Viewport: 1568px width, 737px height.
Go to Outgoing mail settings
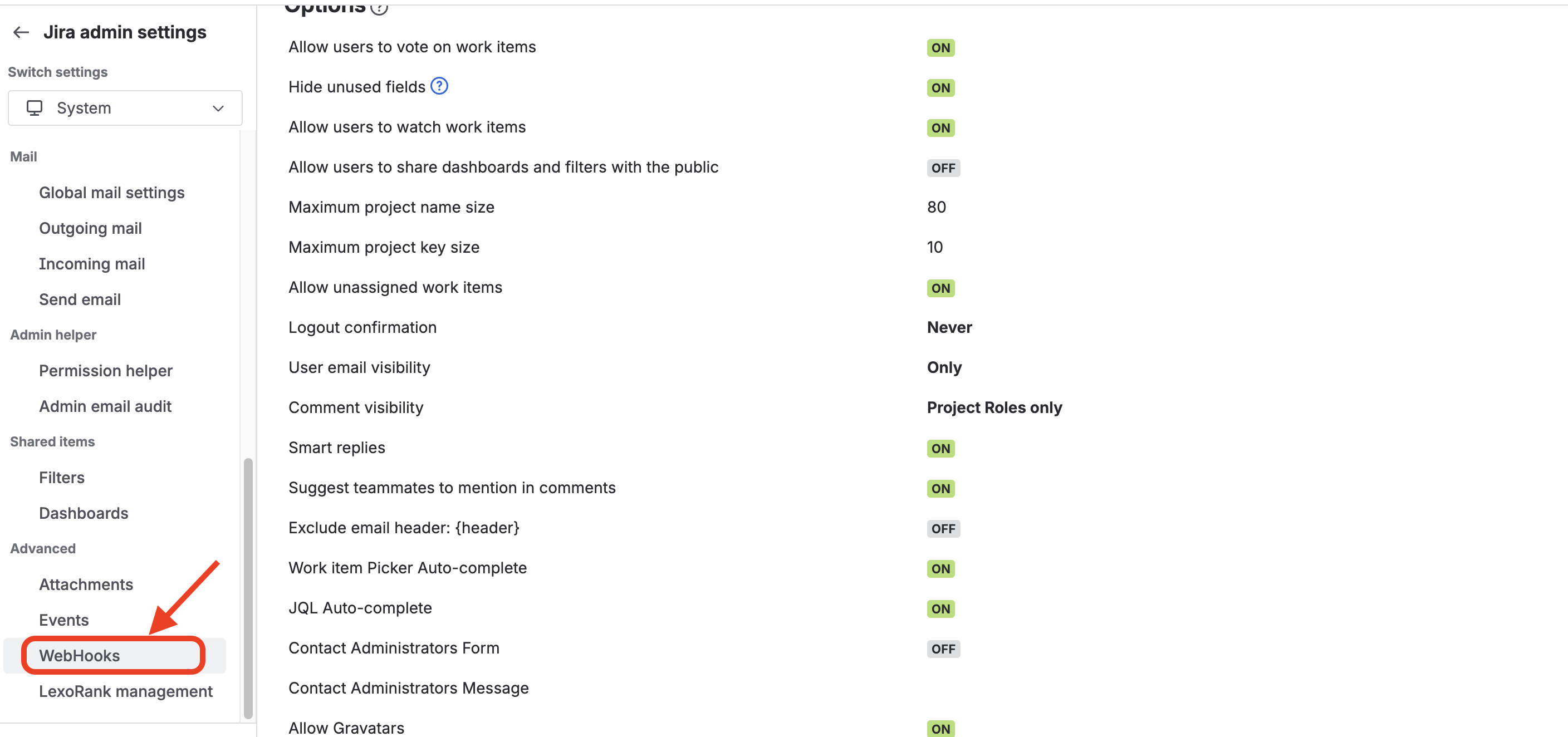(x=90, y=228)
